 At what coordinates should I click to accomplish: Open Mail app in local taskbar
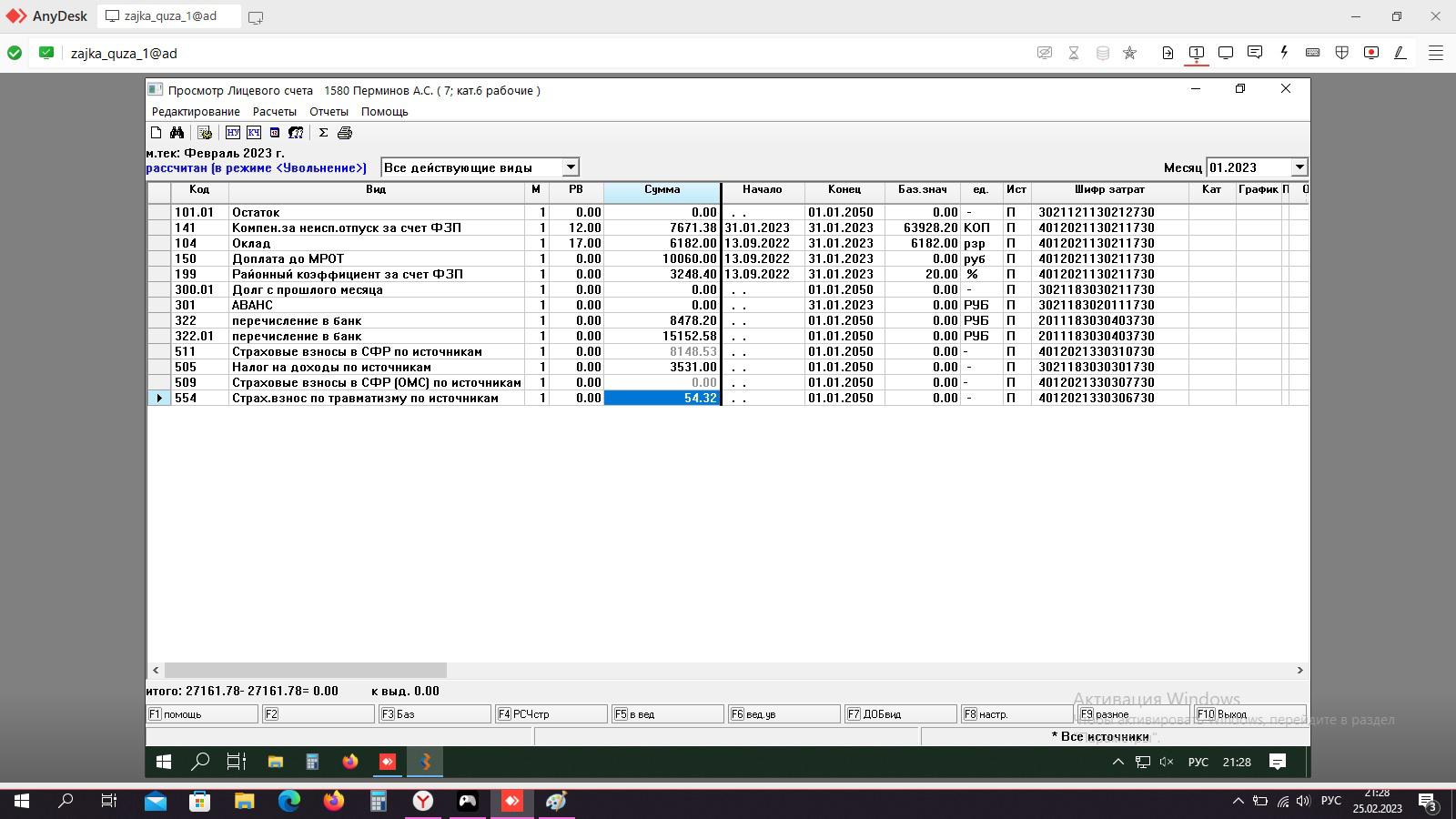(x=156, y=801)
